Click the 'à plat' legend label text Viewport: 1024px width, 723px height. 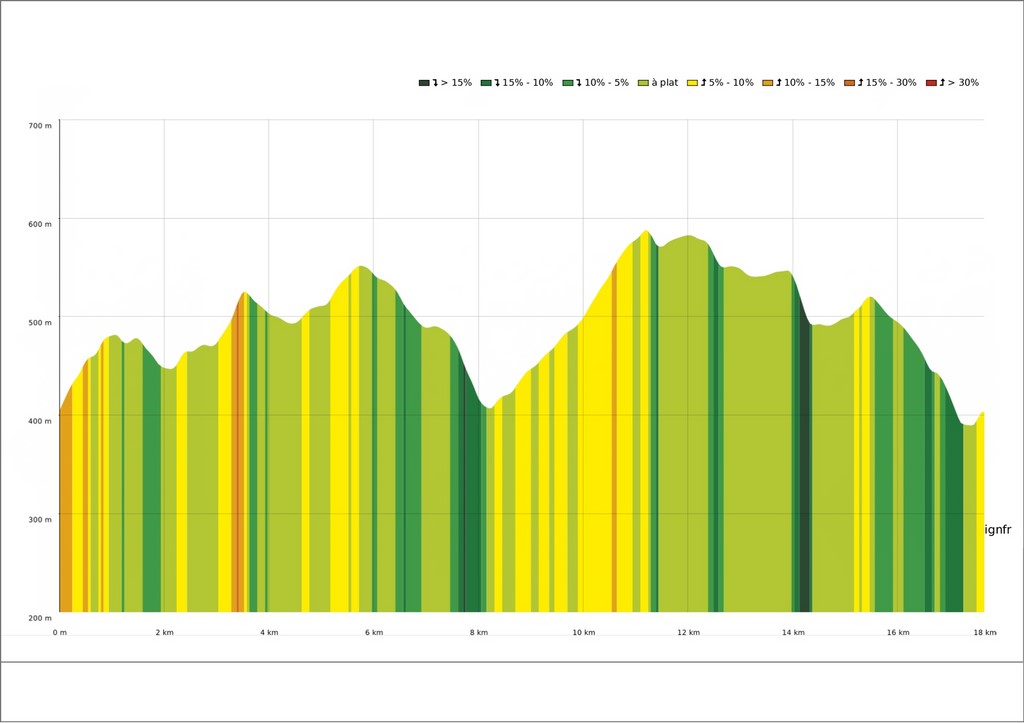point(664,83)
